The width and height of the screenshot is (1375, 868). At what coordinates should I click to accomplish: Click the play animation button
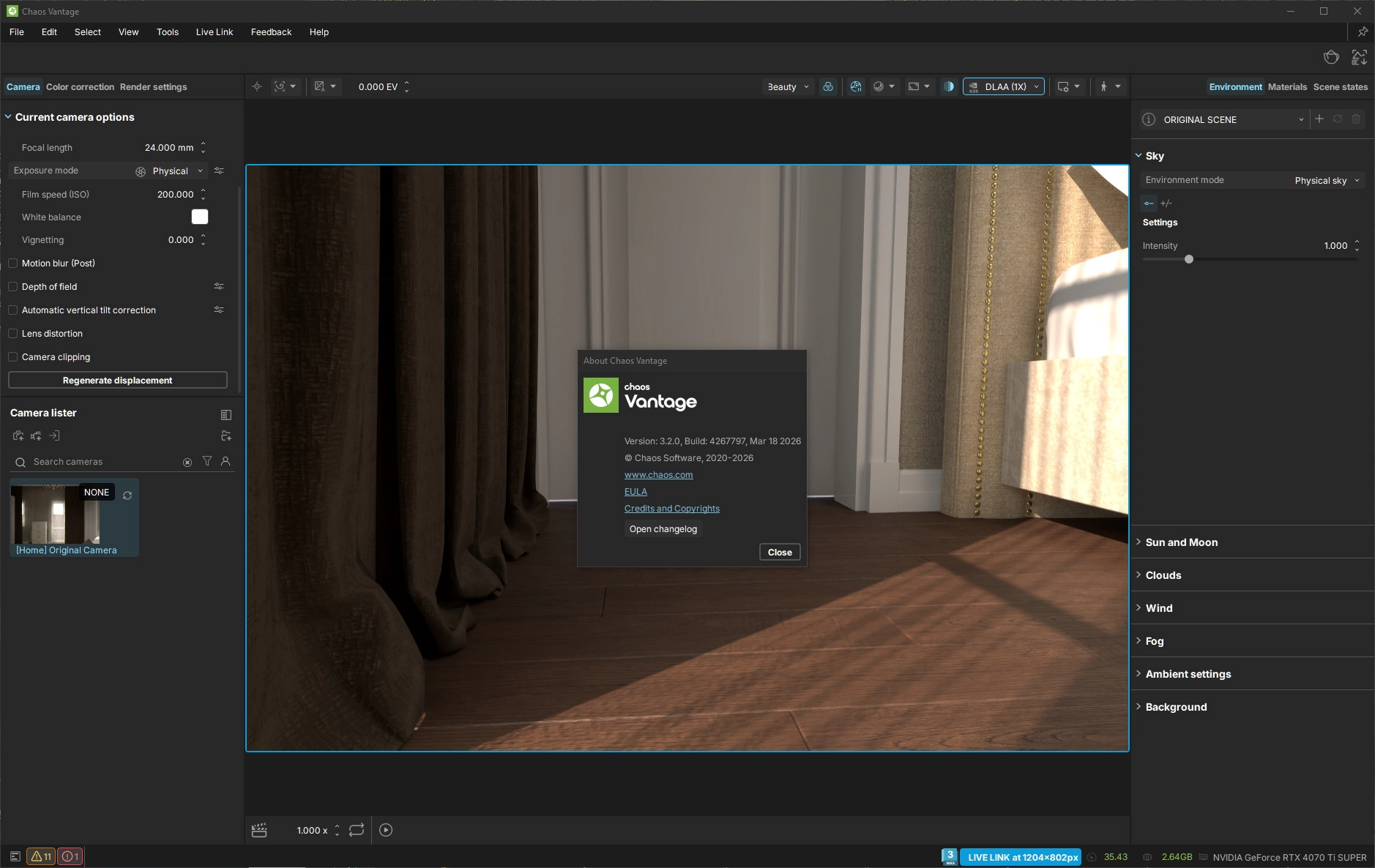click(x=386, y=830)
